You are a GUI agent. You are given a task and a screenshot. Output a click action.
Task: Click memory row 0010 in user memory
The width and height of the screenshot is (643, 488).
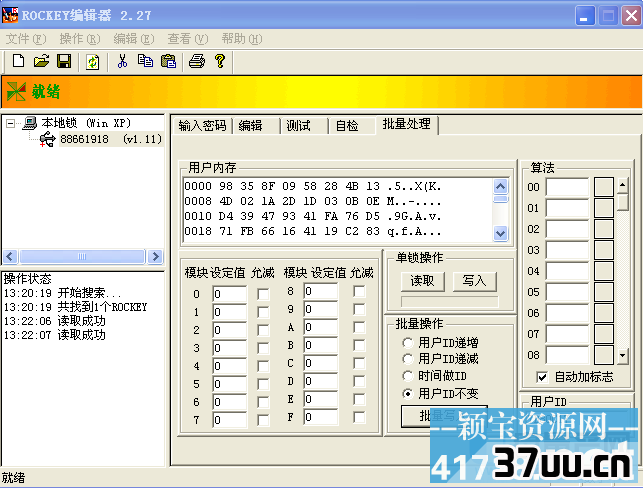point(312,216)
